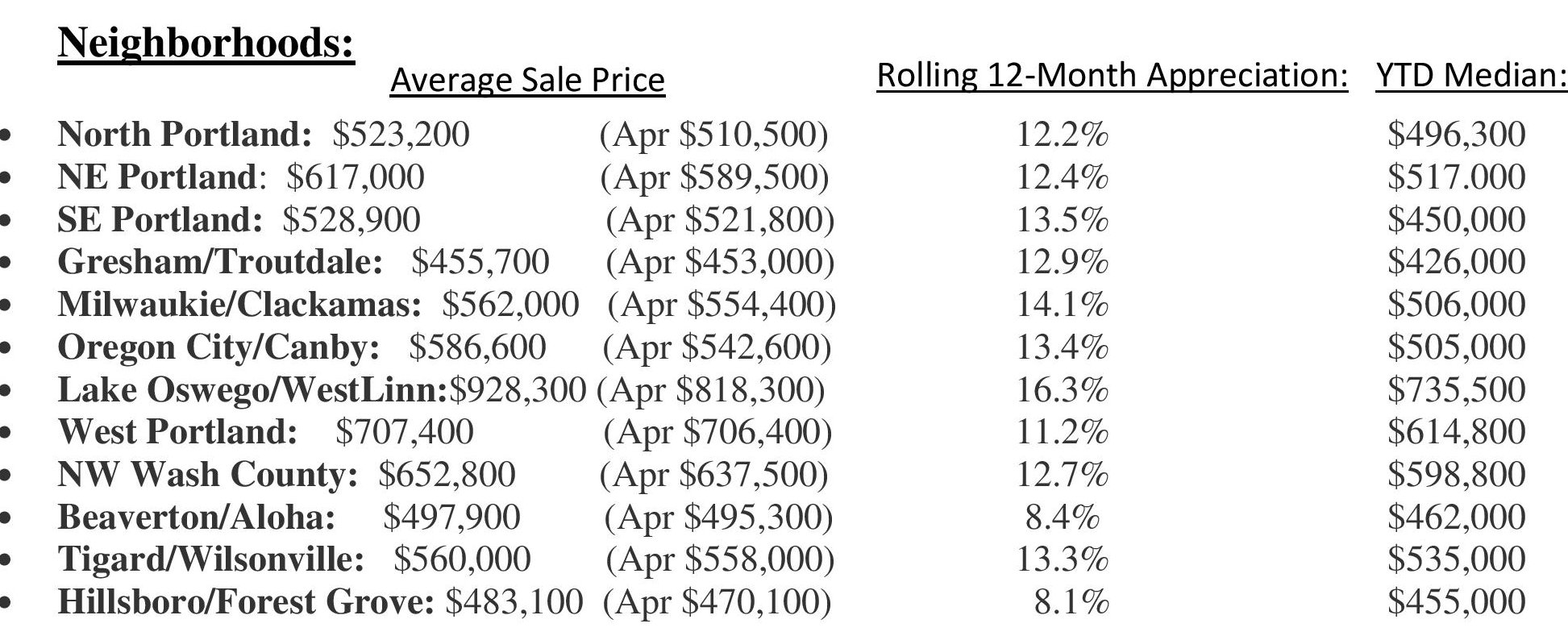Click Beaverton/Aloha appreciation 8.4%
This screenshot has width=1568, height=636.
(1063, 518)
